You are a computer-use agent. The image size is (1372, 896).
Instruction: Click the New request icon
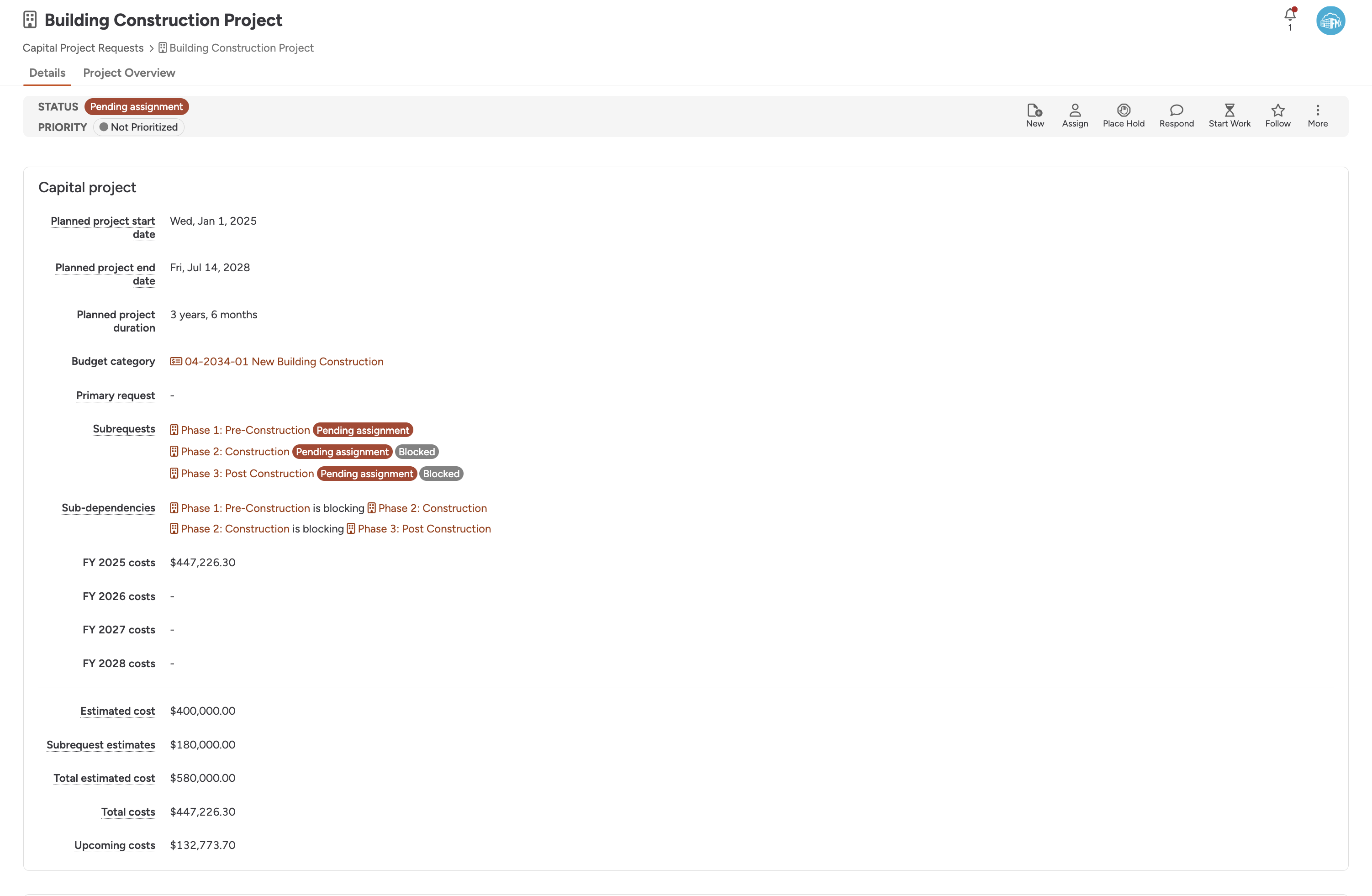tap(1035, 115)
